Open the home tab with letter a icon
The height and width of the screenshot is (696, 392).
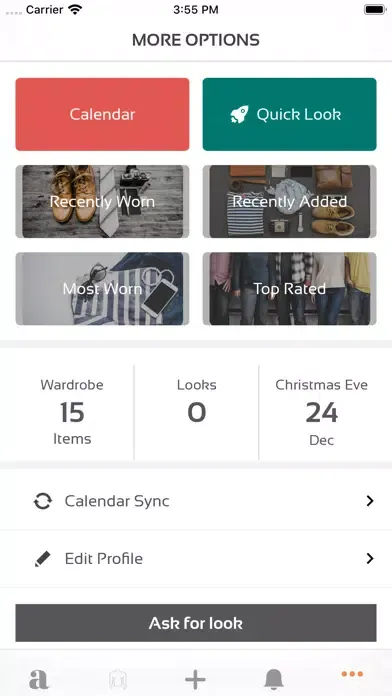tap(39, 679)
